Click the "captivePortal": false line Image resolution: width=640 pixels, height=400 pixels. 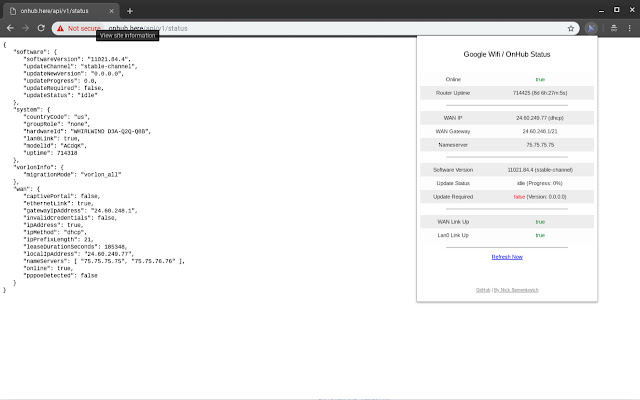tap(62, 196)
